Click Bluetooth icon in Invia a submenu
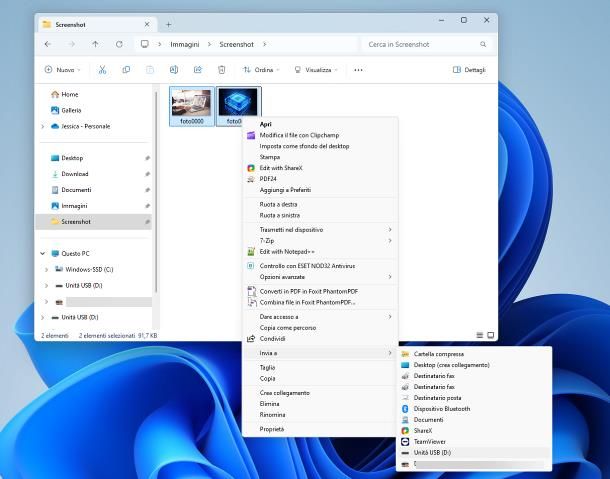This screenshot has width=610, height=479. 405,409
